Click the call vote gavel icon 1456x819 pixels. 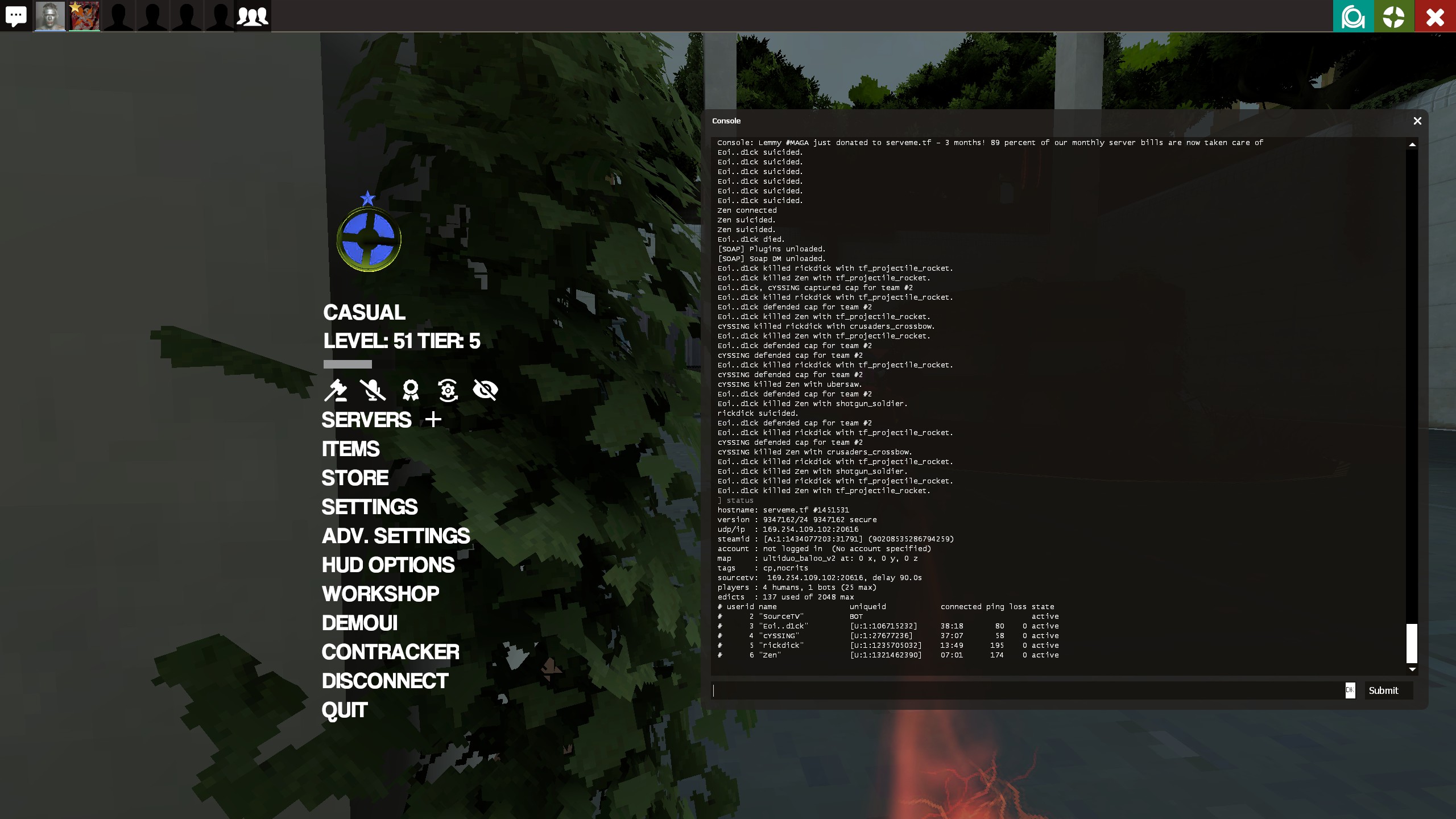[x=336, y=390]
